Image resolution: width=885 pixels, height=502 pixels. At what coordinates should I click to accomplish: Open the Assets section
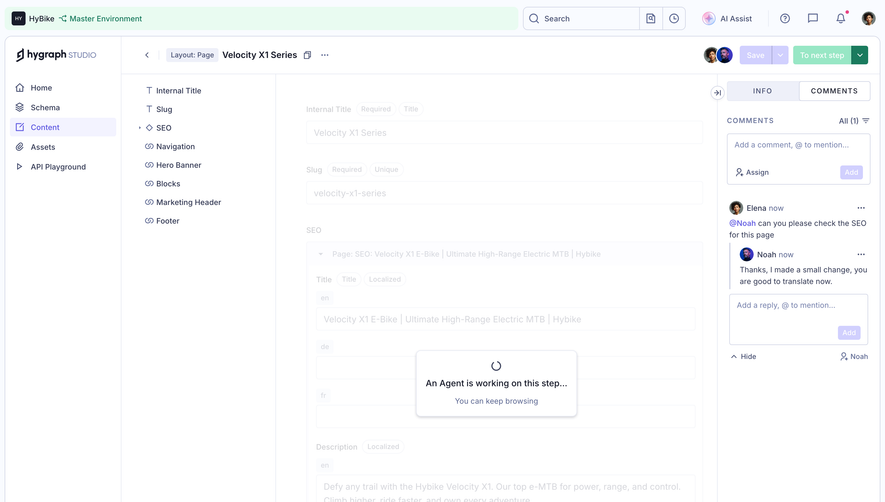[63, 147]
